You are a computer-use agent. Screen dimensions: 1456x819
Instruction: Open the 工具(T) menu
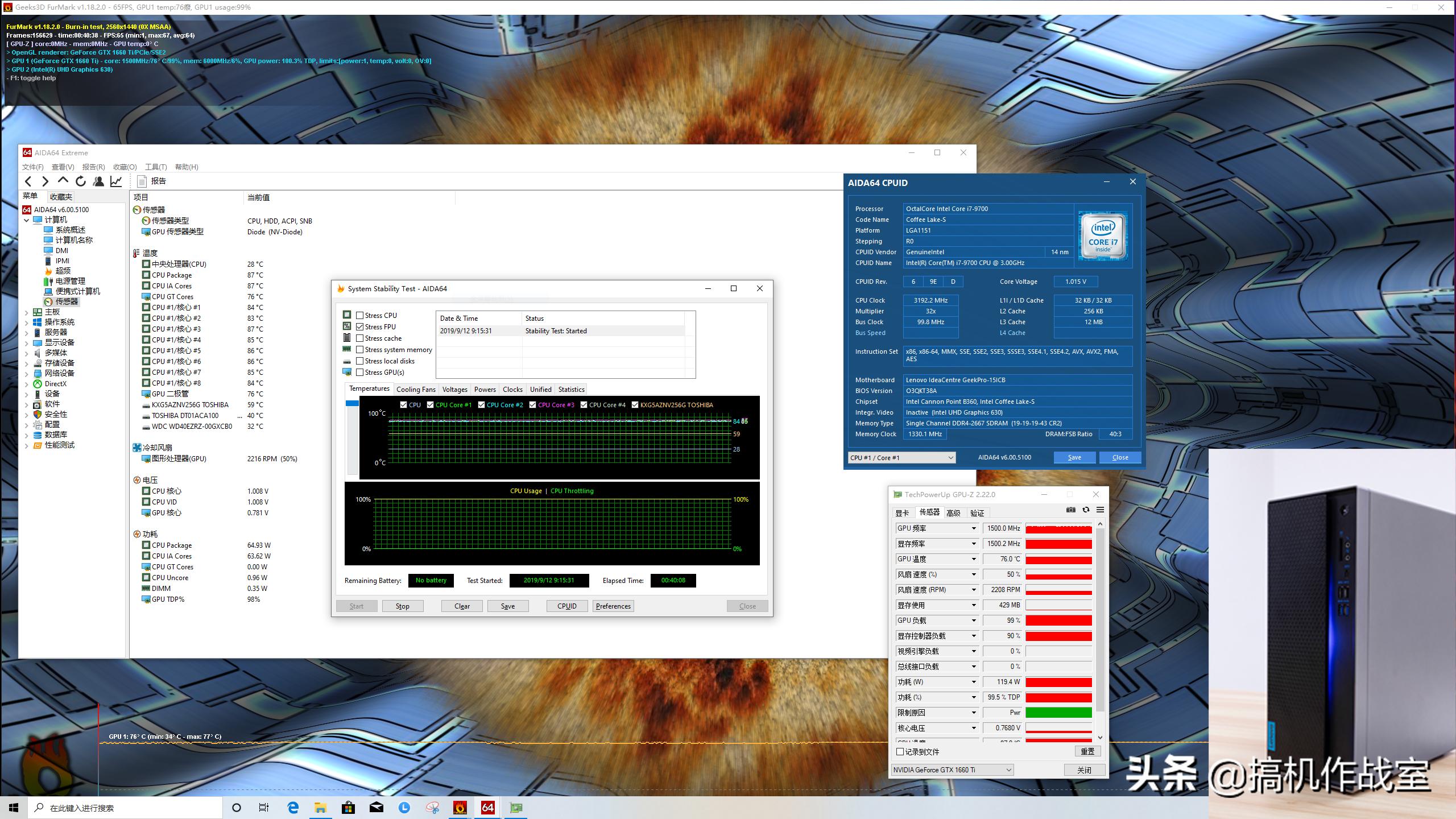(155, 167)
